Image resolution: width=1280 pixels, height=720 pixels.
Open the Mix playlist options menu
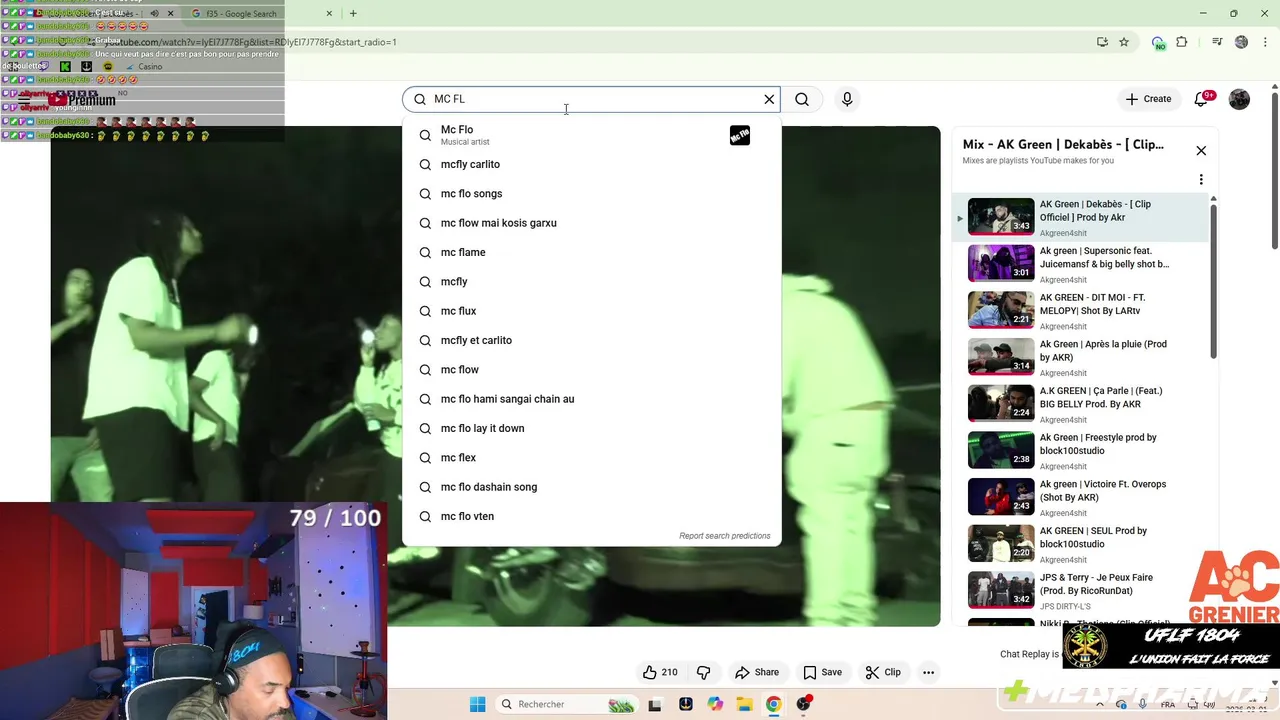pyautogui.click(x=1201, y=180)
